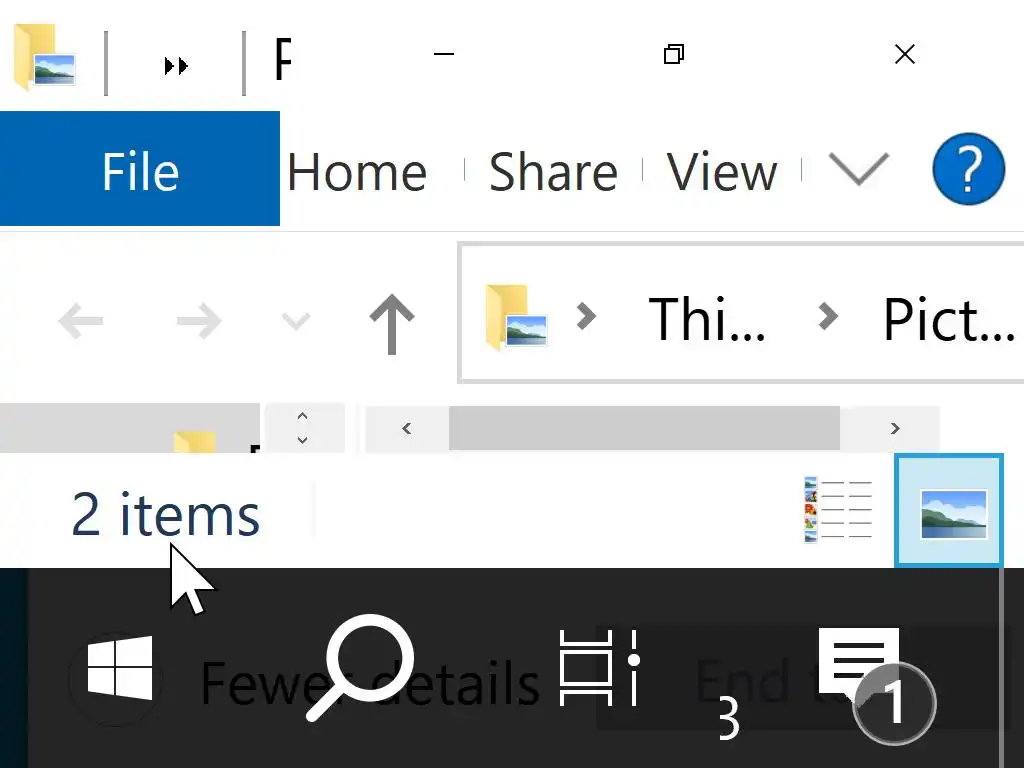Open the Home ribbon tab
Image resolution: width=1024 pixels, height=768 pixels.
357,172
